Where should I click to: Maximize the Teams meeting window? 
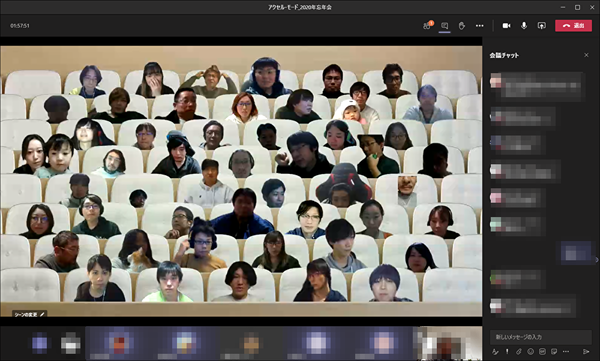coord(577,7)
